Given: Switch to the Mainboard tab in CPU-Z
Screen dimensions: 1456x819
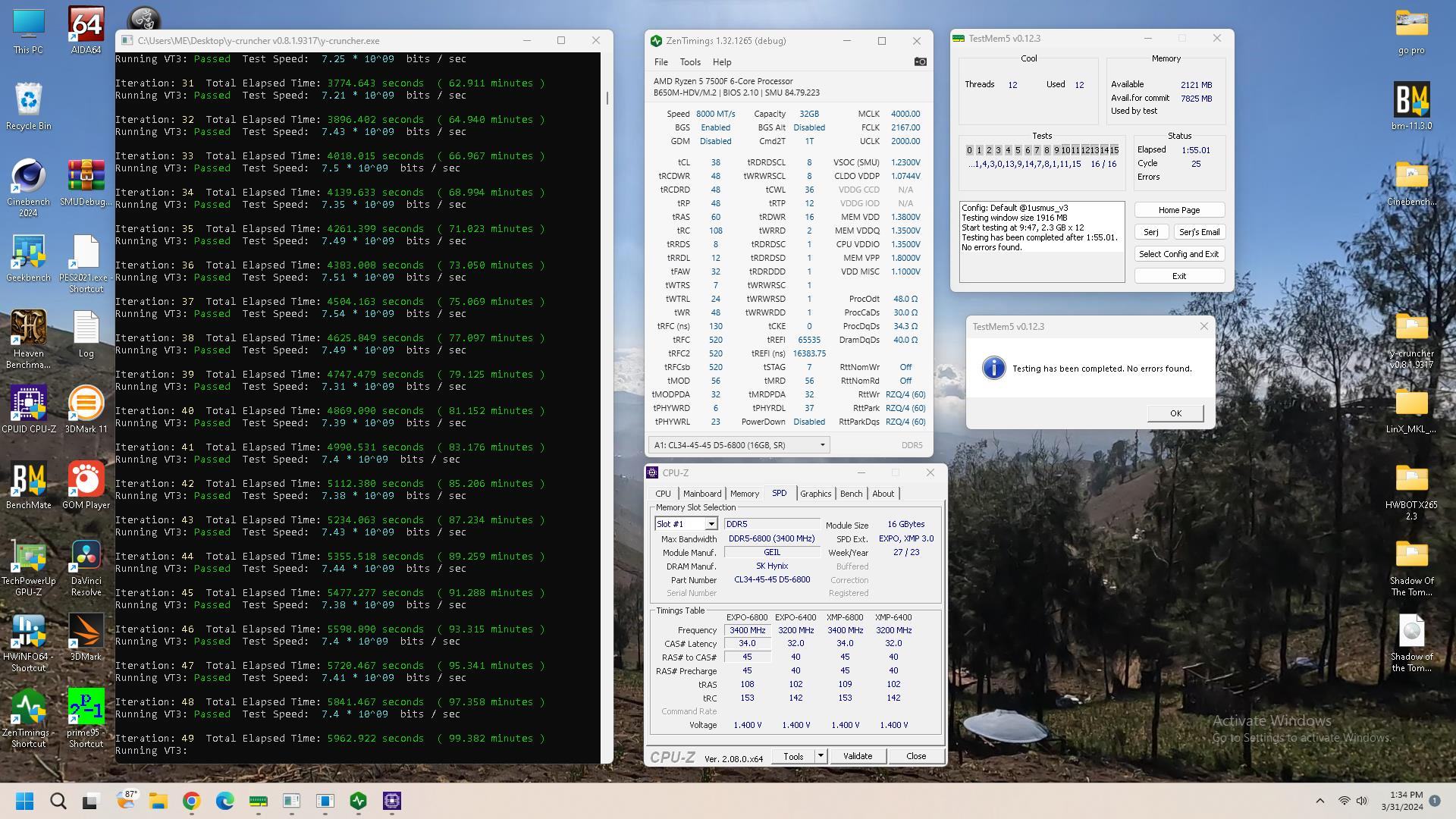Looking at the screenshot, I should click(x=702, y=494).
